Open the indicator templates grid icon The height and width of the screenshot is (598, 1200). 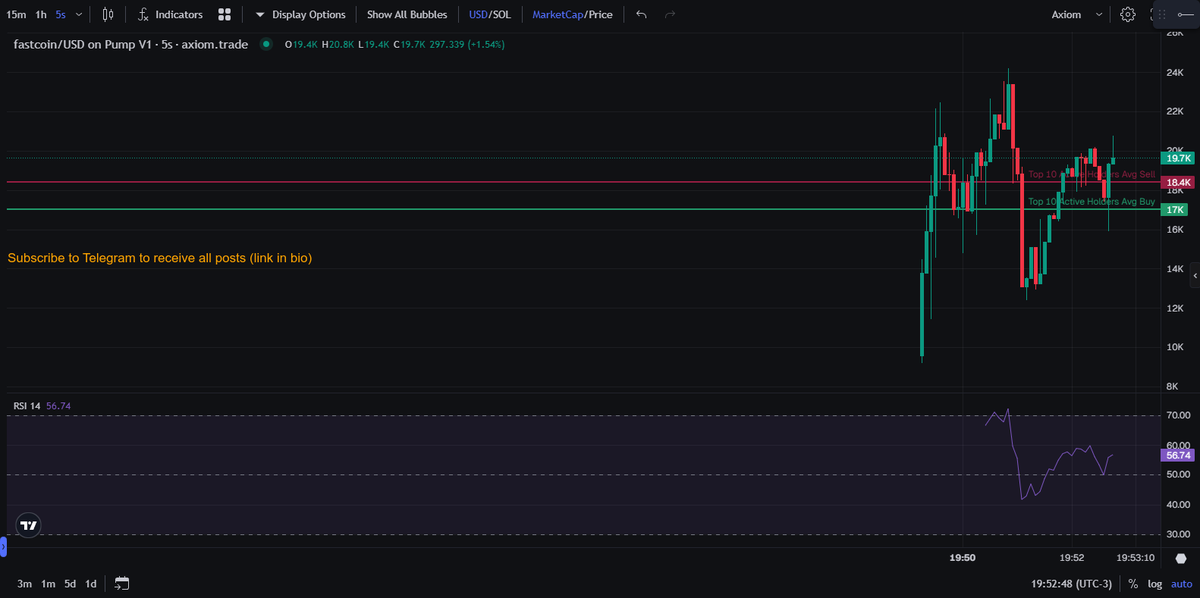(225, 14)
